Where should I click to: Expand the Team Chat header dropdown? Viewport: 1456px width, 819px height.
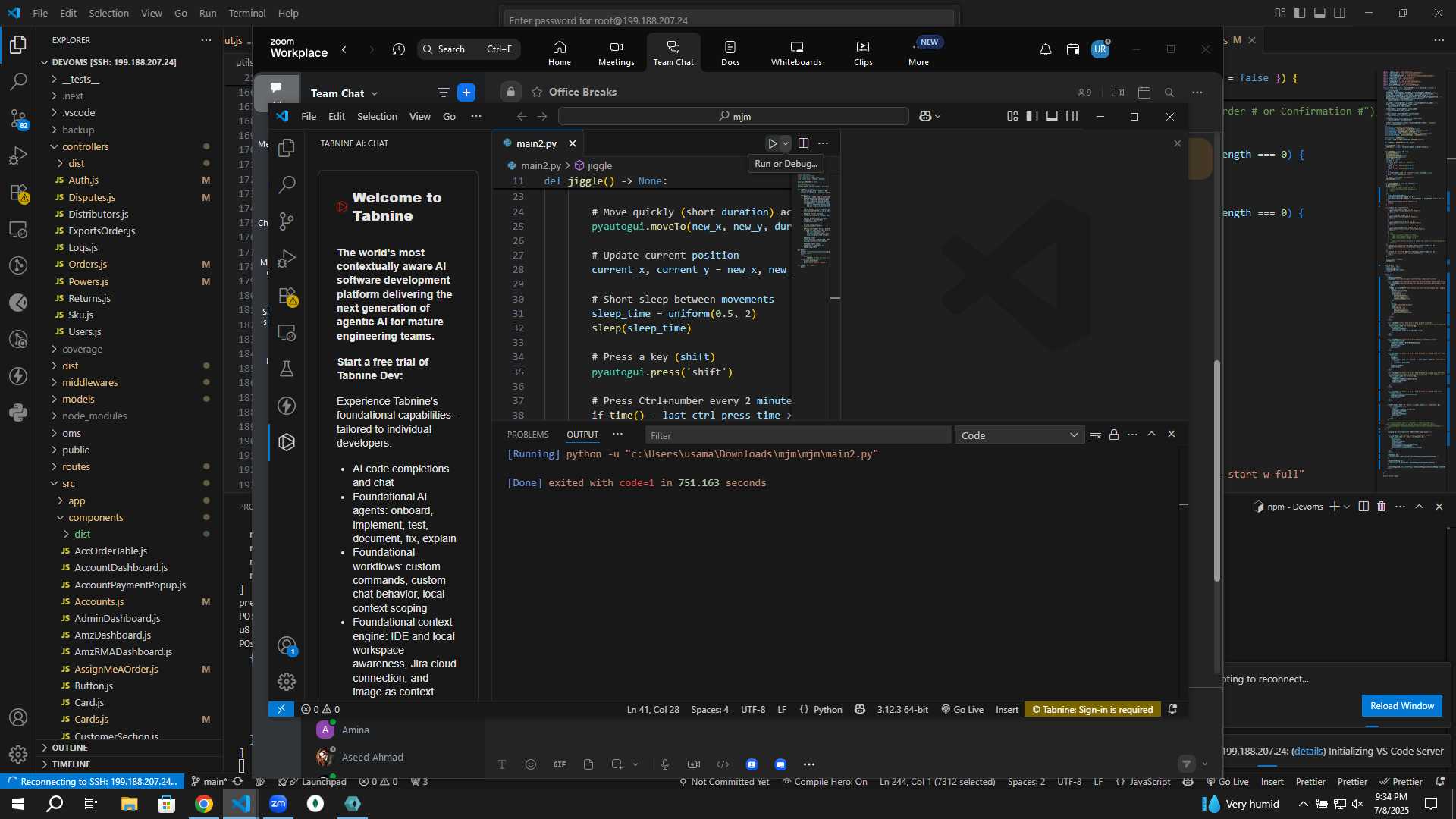375,93
